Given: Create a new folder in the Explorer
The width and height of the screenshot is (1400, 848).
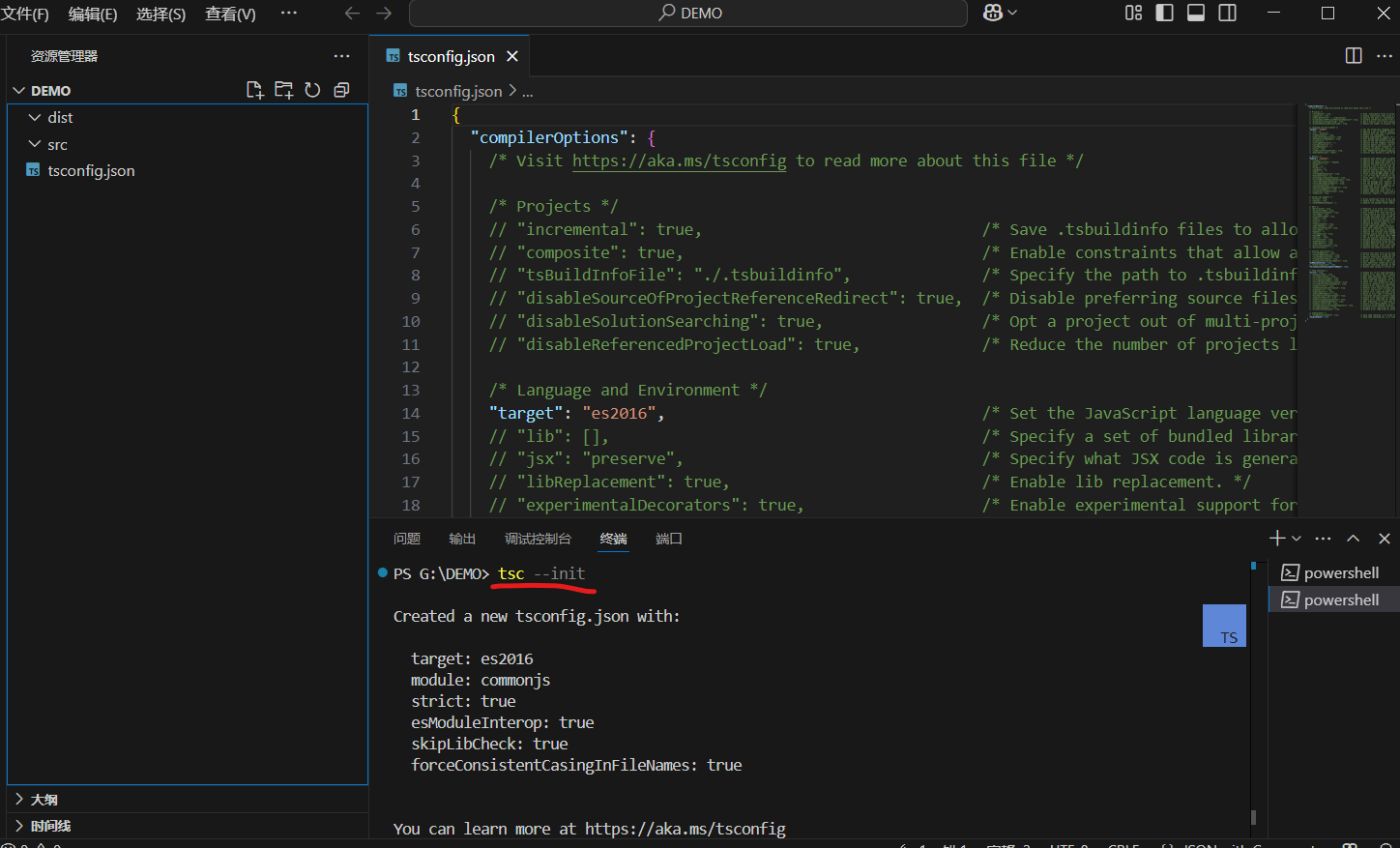Looking at the screenshot, I should [x=283, y=89].
